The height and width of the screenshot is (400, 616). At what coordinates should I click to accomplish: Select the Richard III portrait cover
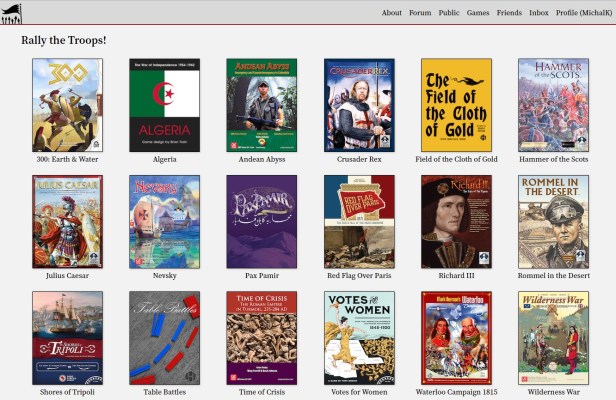point(456,222)
